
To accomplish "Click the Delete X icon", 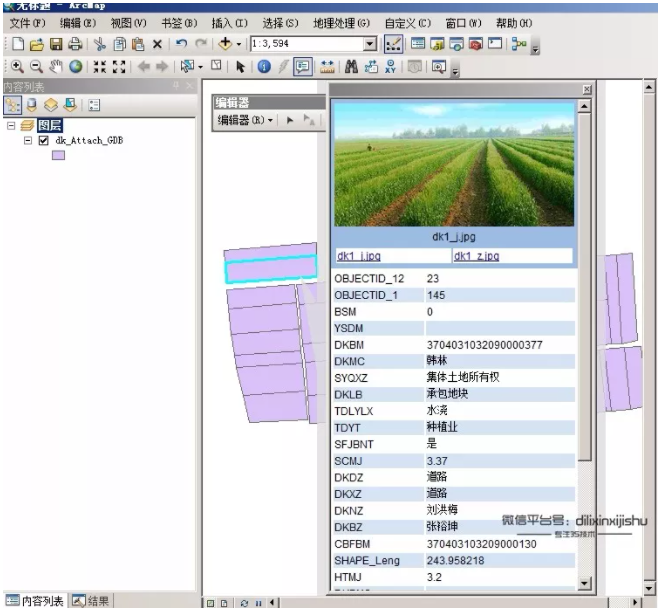I will [157, 44].
